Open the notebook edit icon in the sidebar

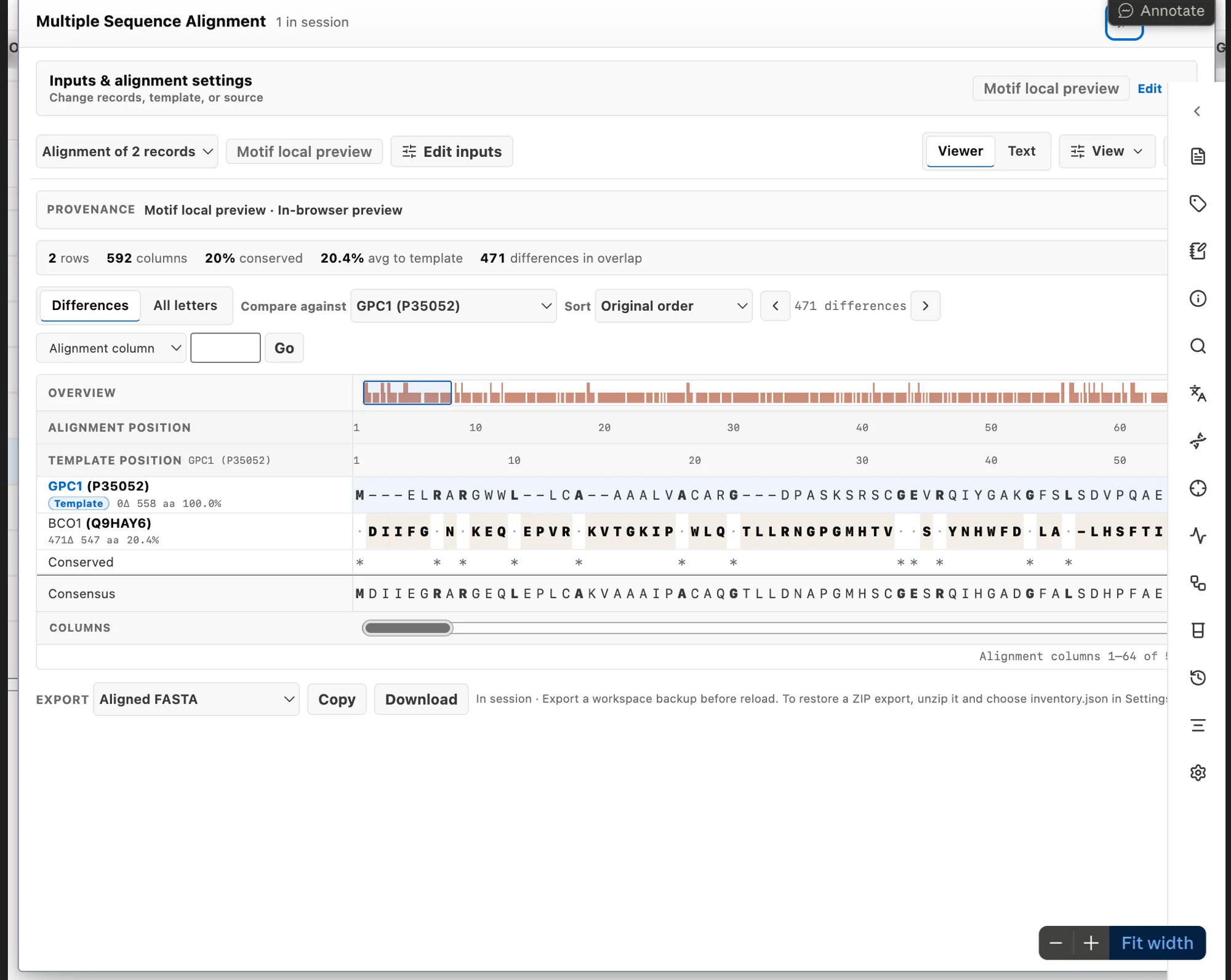1198,251
